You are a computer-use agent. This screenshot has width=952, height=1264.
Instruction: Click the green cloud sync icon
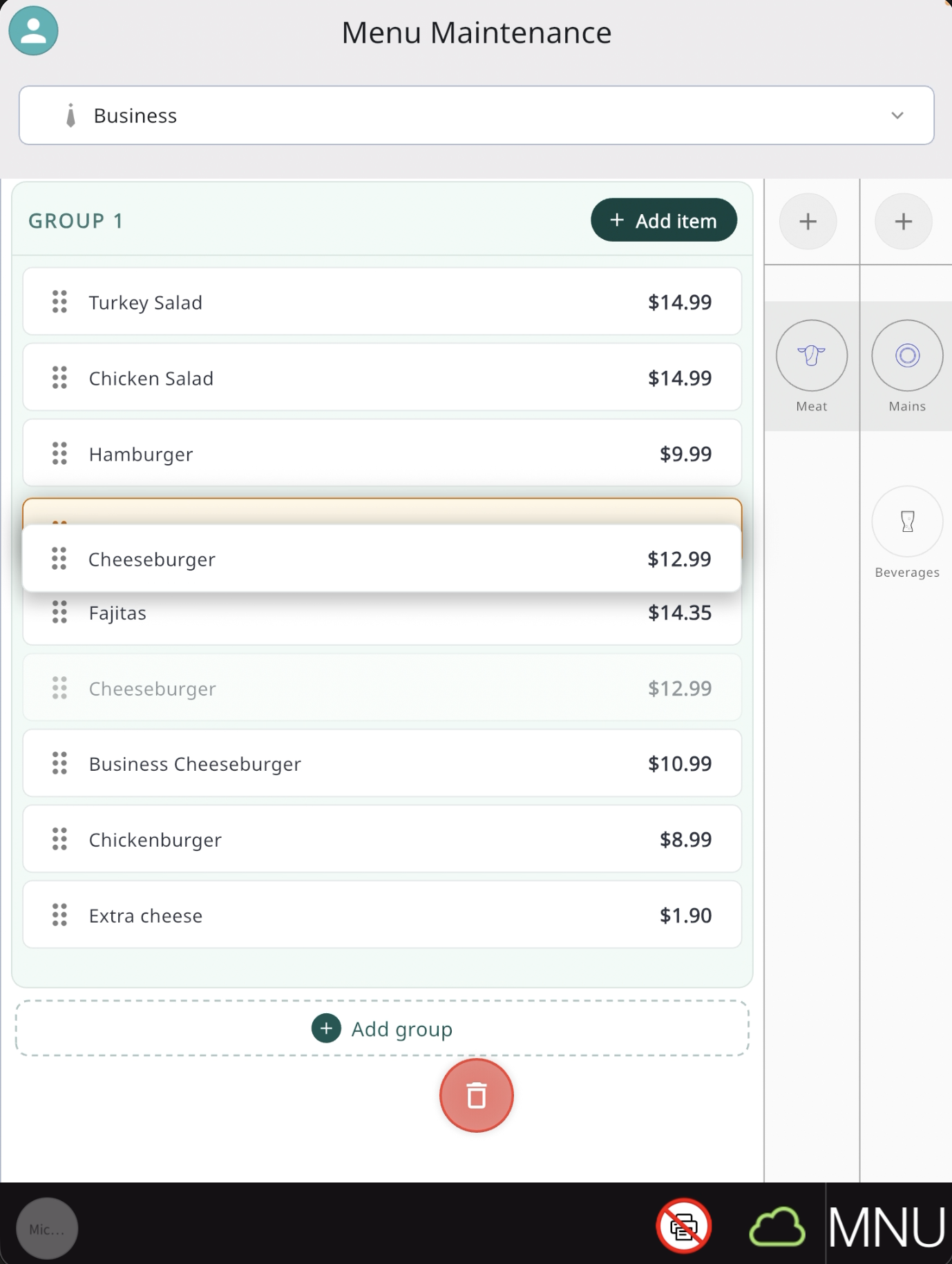tap(777, 1227)
